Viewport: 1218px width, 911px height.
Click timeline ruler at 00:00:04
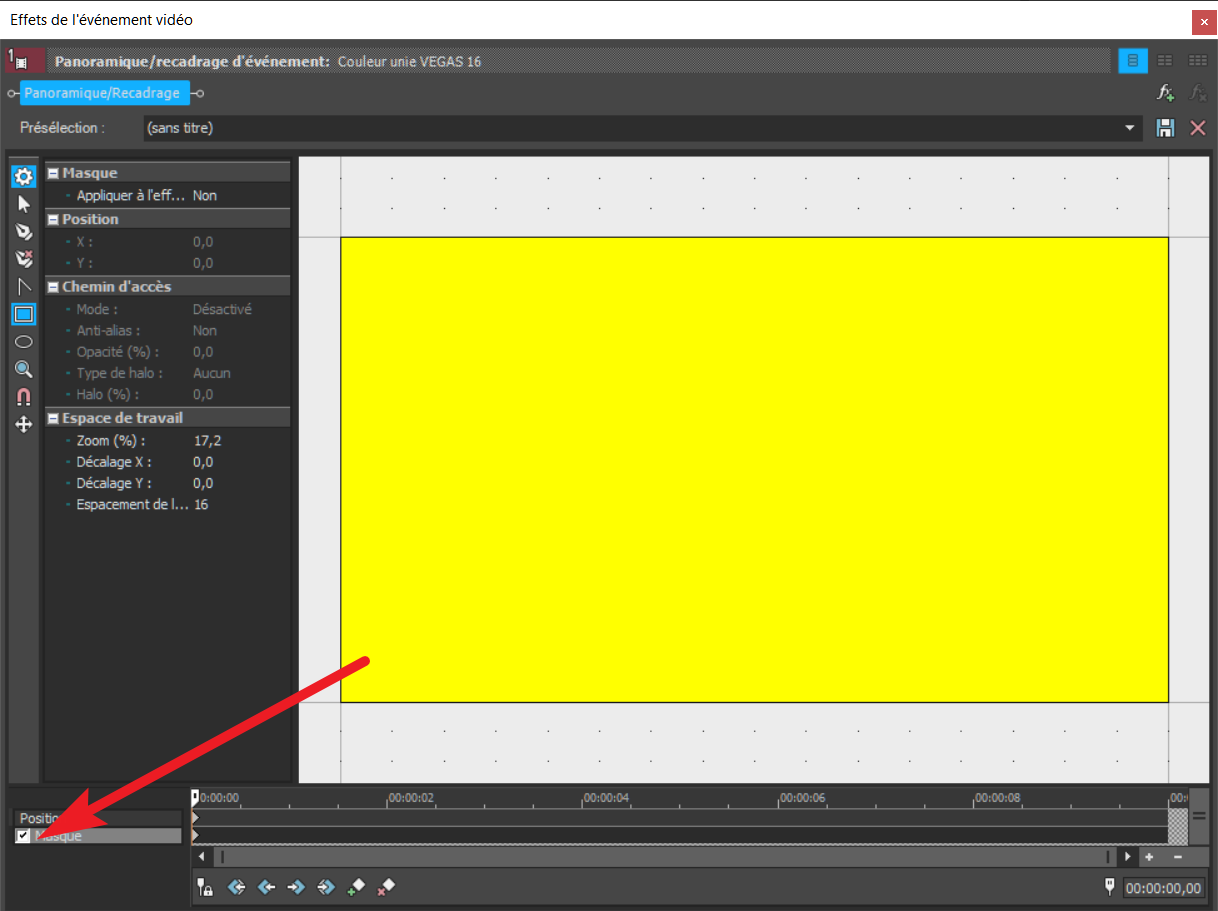pos(605,798)
